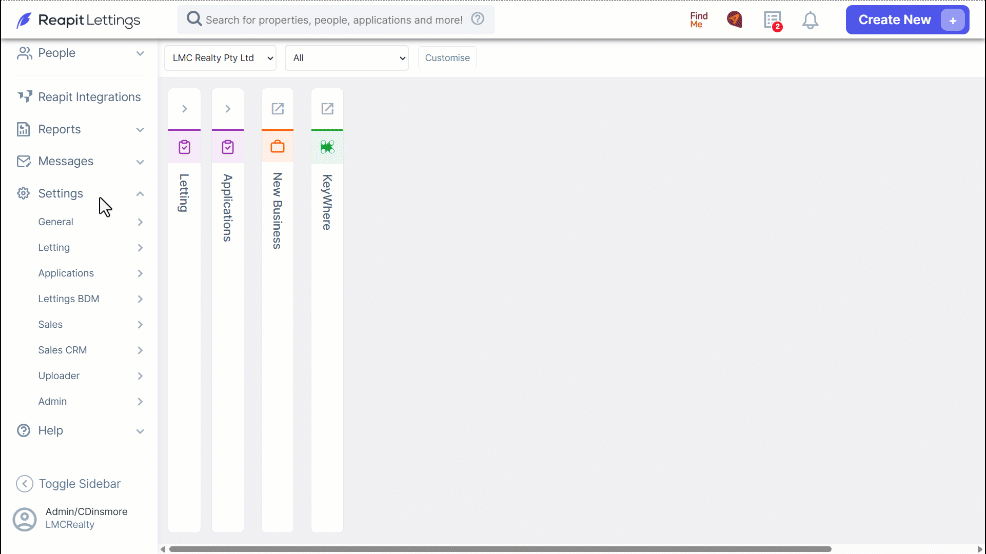Image resolution: width=986 pixels, height=554 pixels.
Task: Expand the Sales CRM chevron
Action: pyautogui.click(x=140, y=350)
